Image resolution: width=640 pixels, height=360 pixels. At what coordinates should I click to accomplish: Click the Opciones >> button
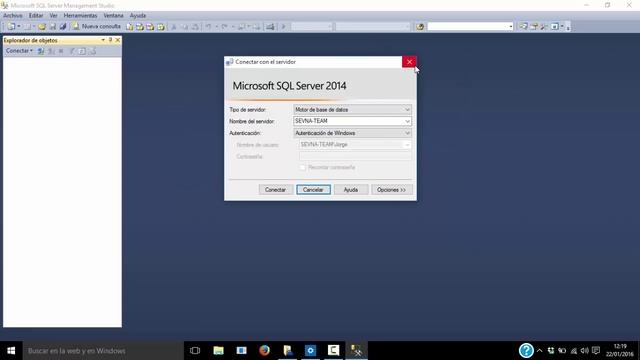[391, 190]
